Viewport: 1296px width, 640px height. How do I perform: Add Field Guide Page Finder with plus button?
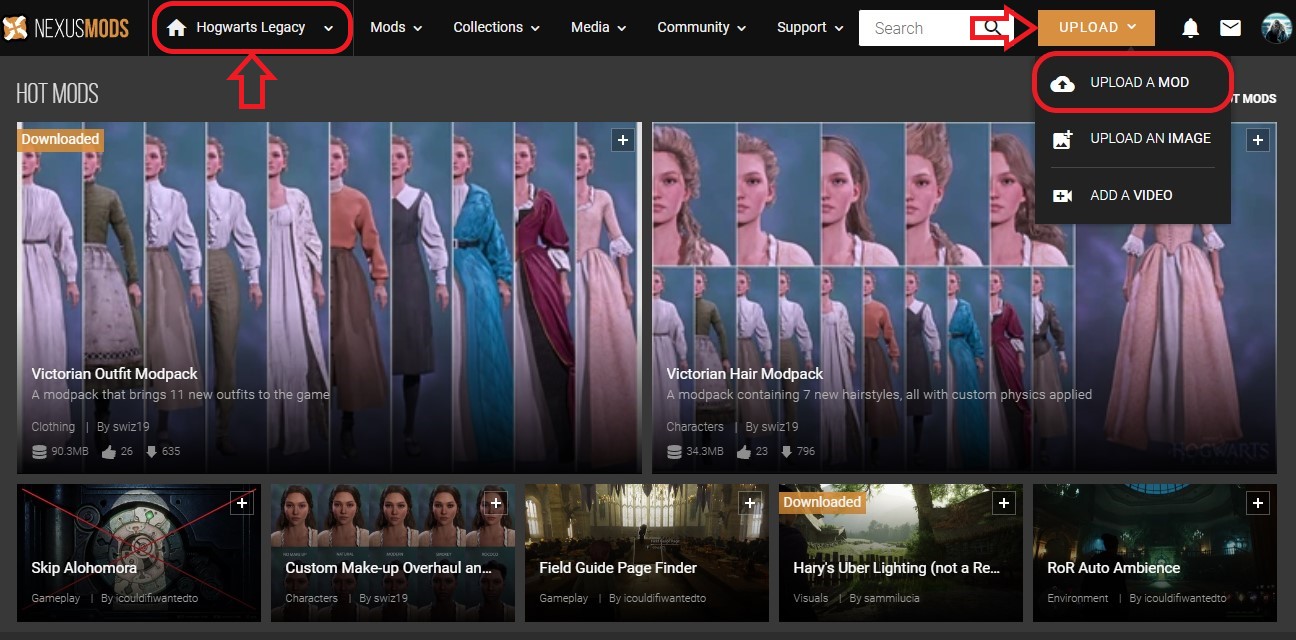click(x=749, y=503)
